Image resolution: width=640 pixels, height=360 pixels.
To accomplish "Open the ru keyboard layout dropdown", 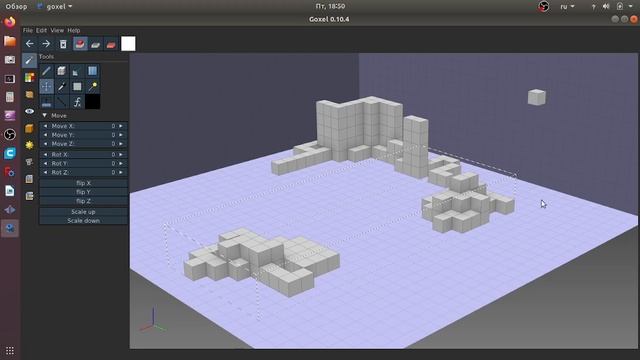I will point(567,7).
